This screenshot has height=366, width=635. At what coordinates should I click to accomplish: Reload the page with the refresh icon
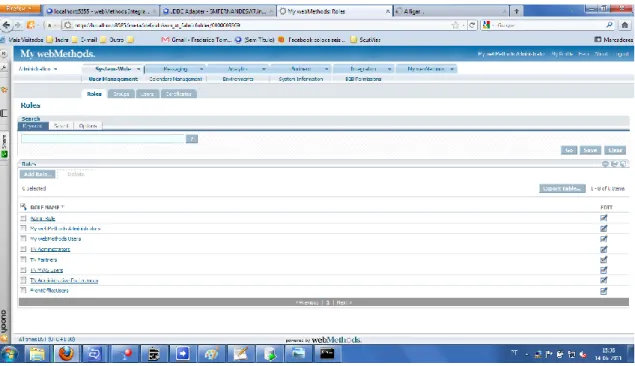[x=472, y=25]
